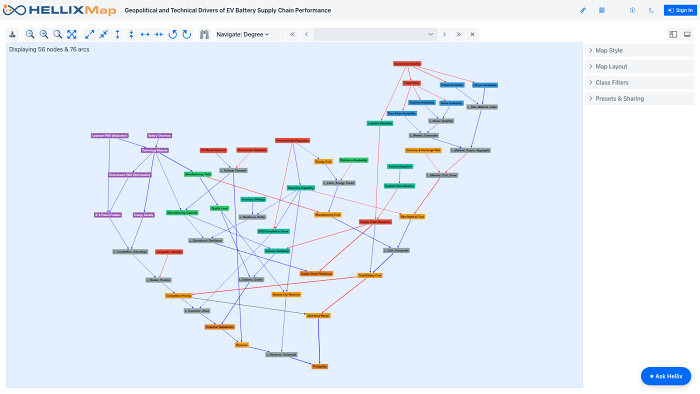700x394 pixels.
Task: Click the download map icon
Action: click(12, 34)
